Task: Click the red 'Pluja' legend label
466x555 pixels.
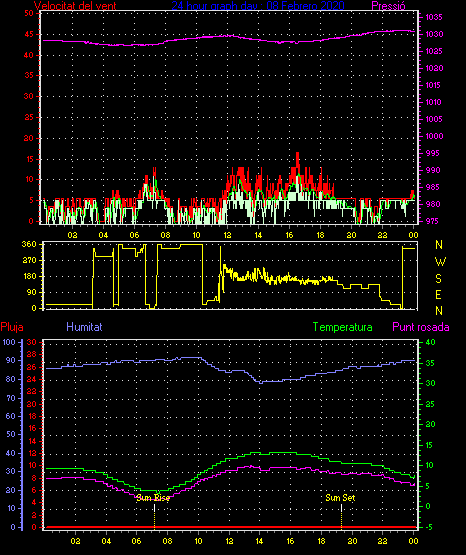Action: point(12,327)
